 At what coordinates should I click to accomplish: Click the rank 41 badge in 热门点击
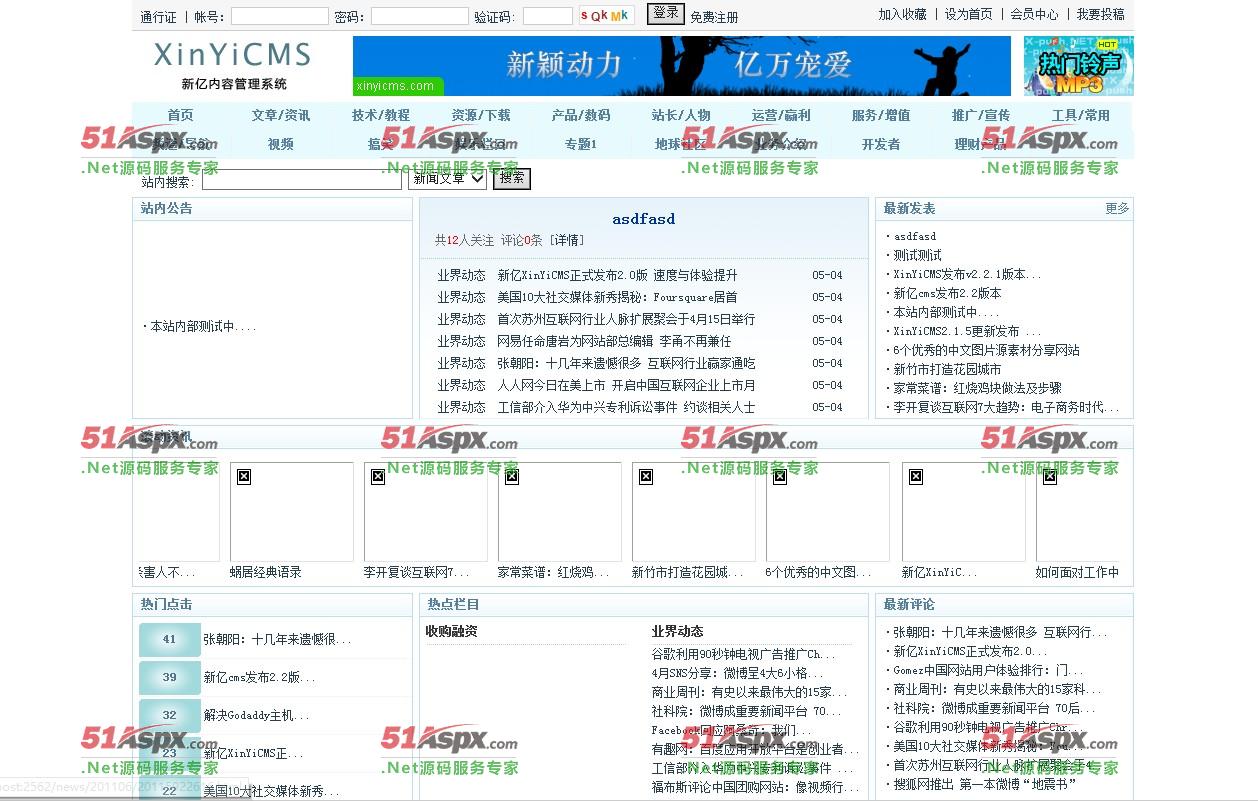click(170, 640)
